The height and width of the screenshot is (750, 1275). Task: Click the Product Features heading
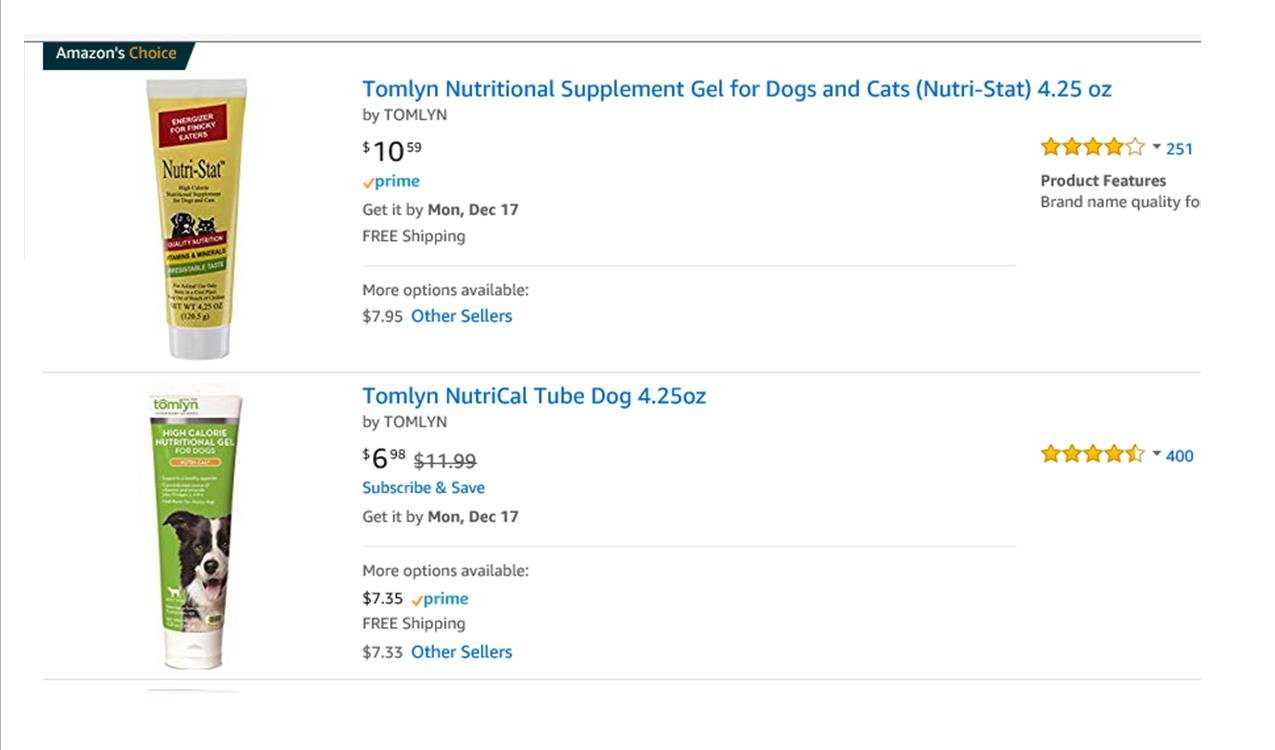pos(1103,181)
